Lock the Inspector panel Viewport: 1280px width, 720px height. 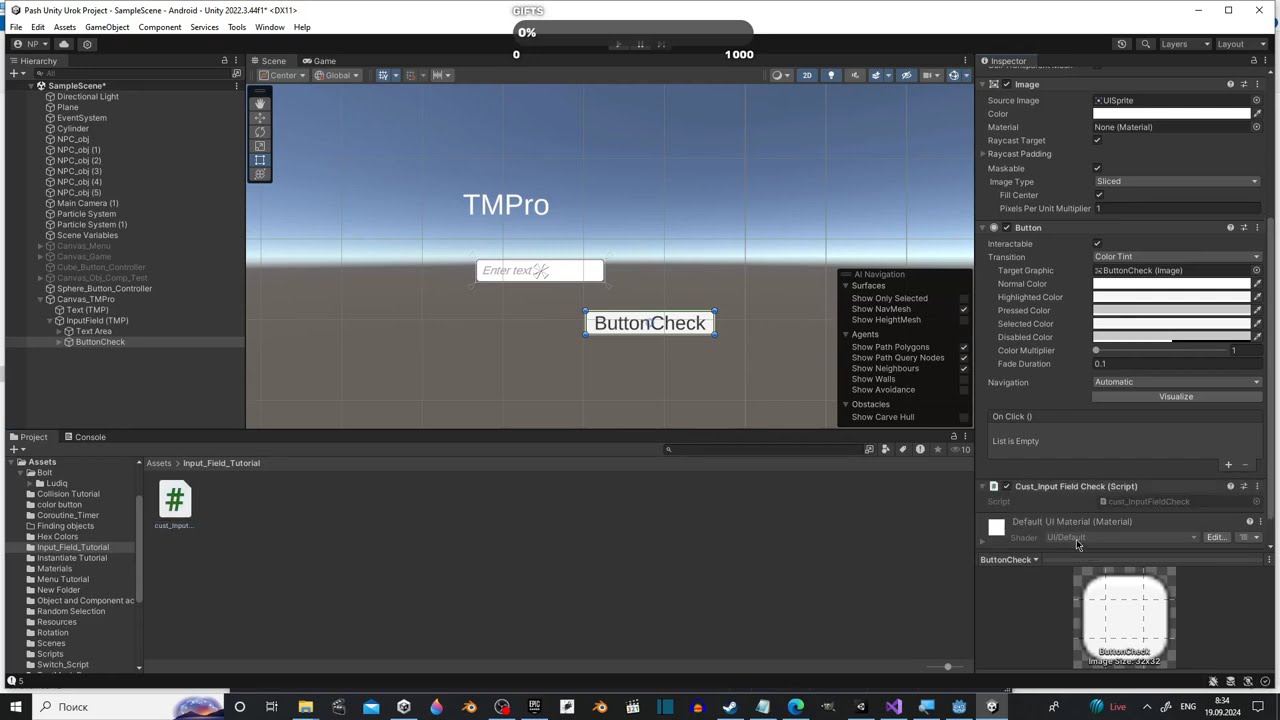click(x=1253, y=61)
